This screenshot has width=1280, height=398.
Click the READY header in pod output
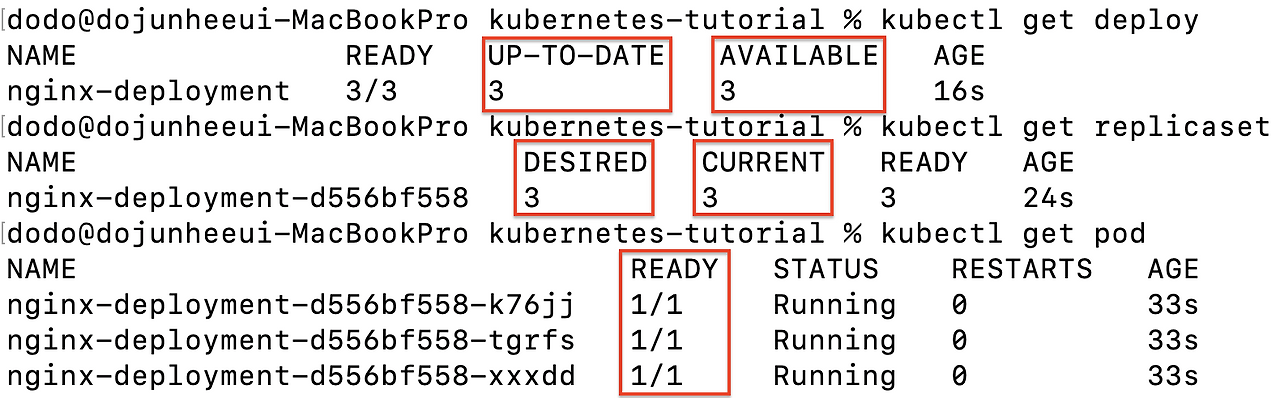coord(674,269)
